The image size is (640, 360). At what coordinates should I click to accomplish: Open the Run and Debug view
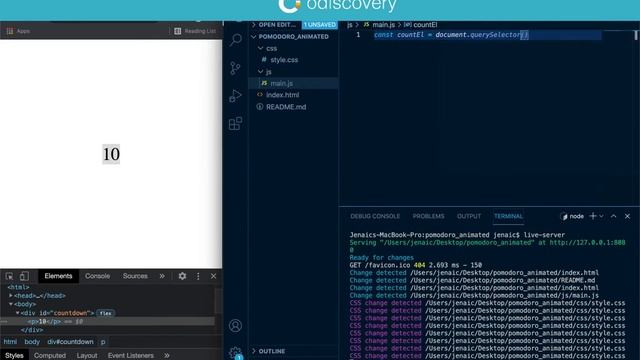(235, 96)
